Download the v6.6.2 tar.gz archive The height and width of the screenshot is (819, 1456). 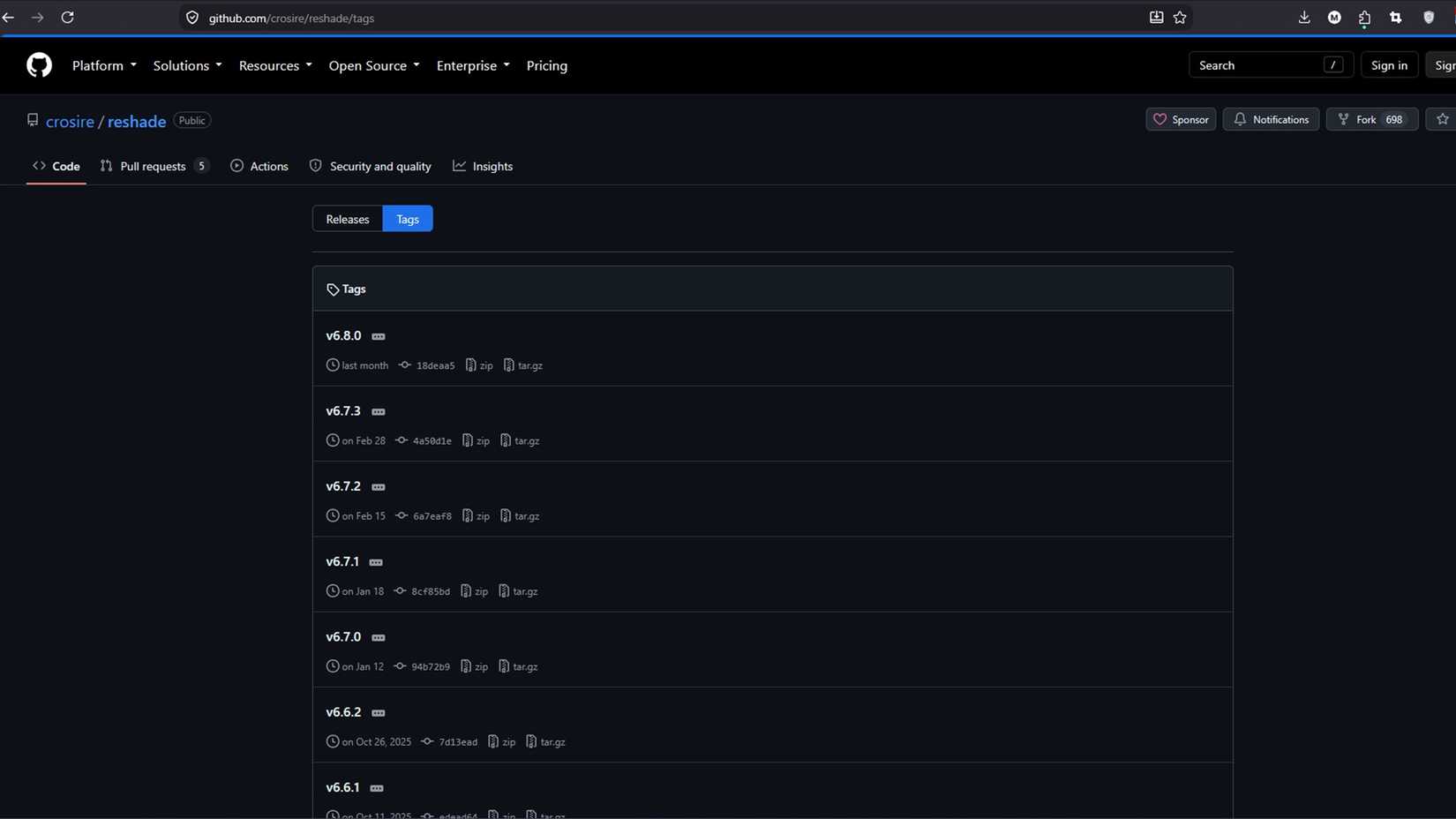545,742
